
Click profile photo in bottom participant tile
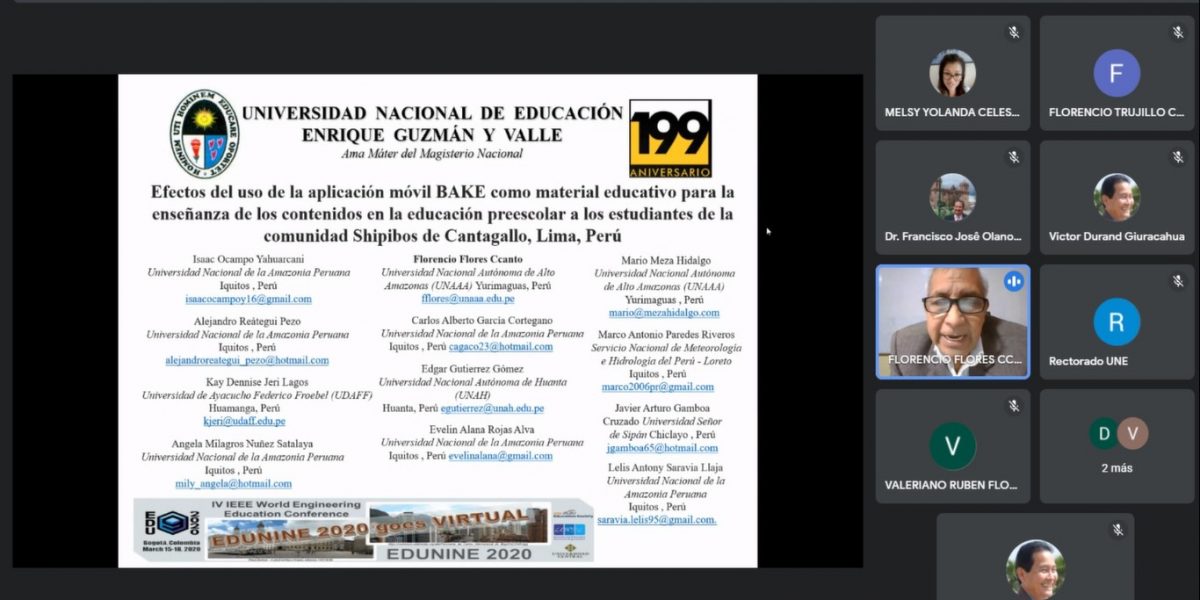click(1035, 569)
